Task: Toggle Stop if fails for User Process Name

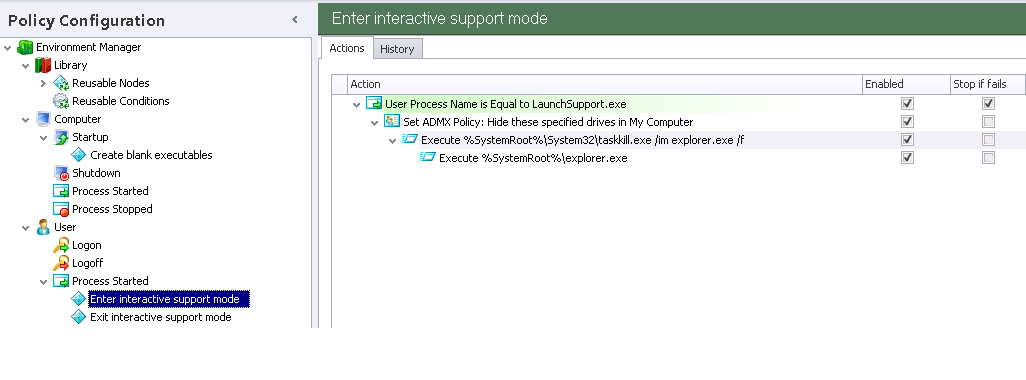Action: coord(988,103)
